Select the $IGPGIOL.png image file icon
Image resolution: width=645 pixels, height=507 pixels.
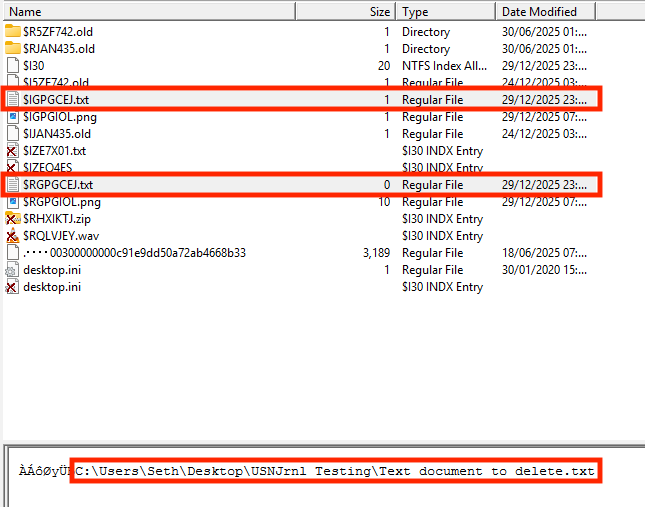(13, 117)
